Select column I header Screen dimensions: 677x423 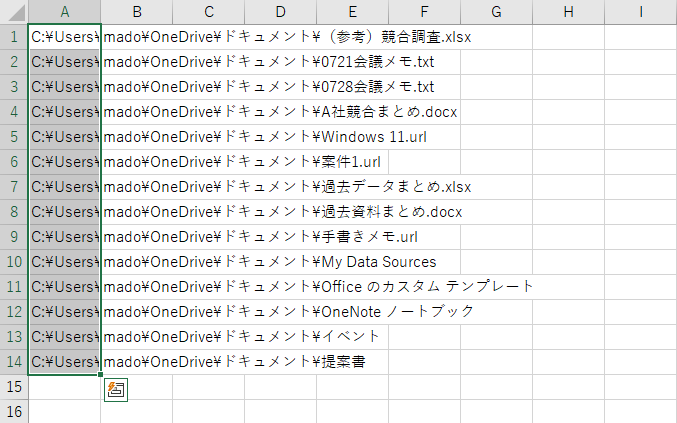click(x=641, y=12)
